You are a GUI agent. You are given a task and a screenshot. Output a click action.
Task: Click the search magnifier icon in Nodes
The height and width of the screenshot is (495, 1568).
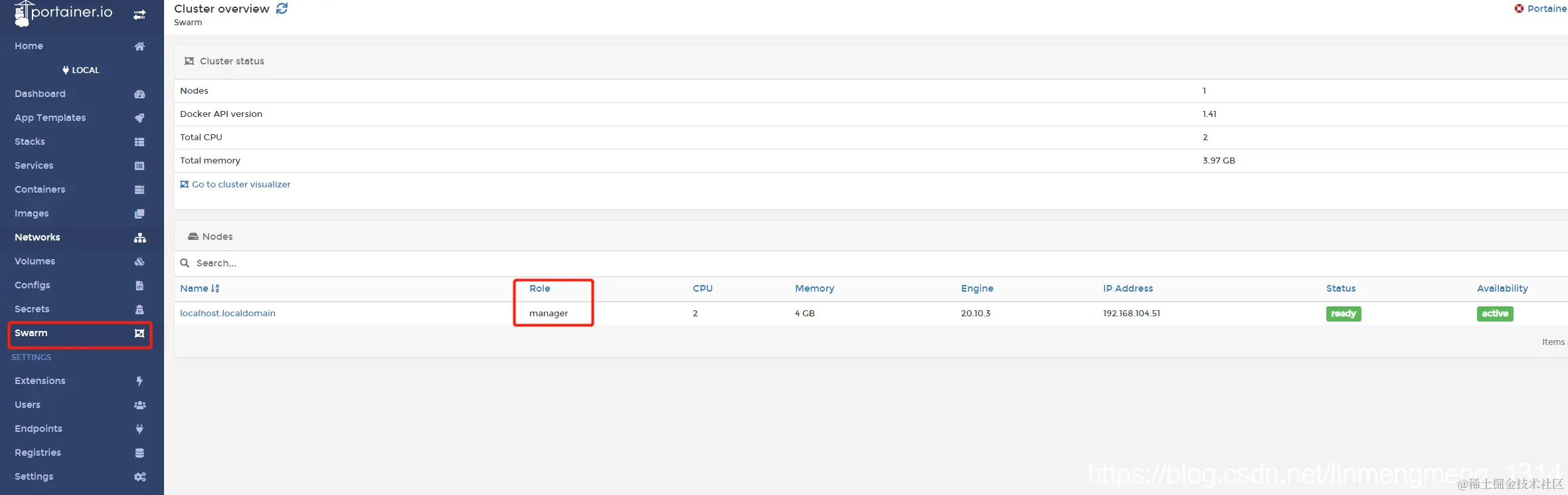click(x=185, y=263)
